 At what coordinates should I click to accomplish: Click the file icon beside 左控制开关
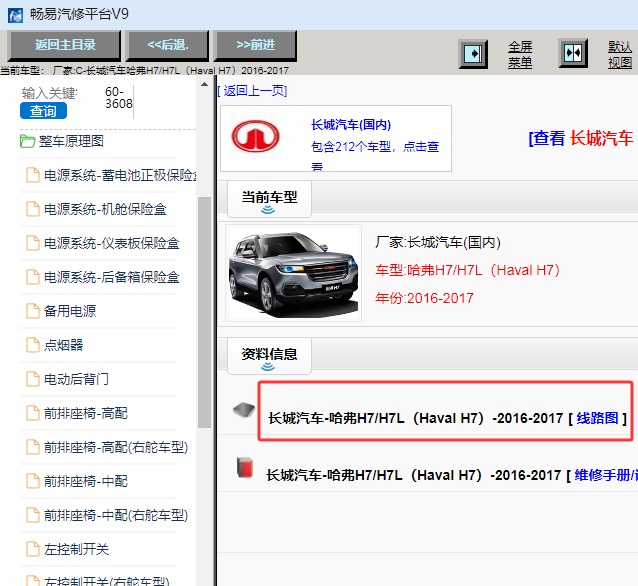click(x=33, y=549)
